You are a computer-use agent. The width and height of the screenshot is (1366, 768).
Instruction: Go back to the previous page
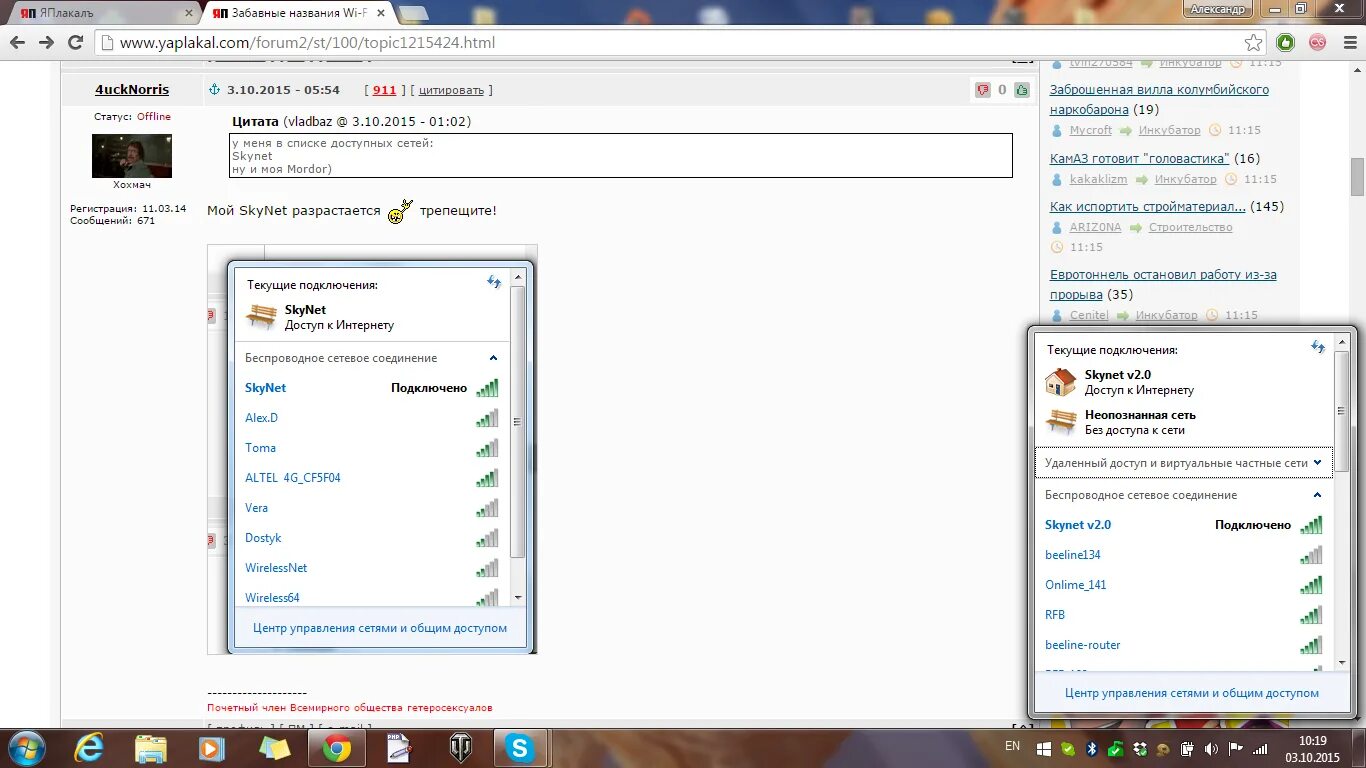17,42
